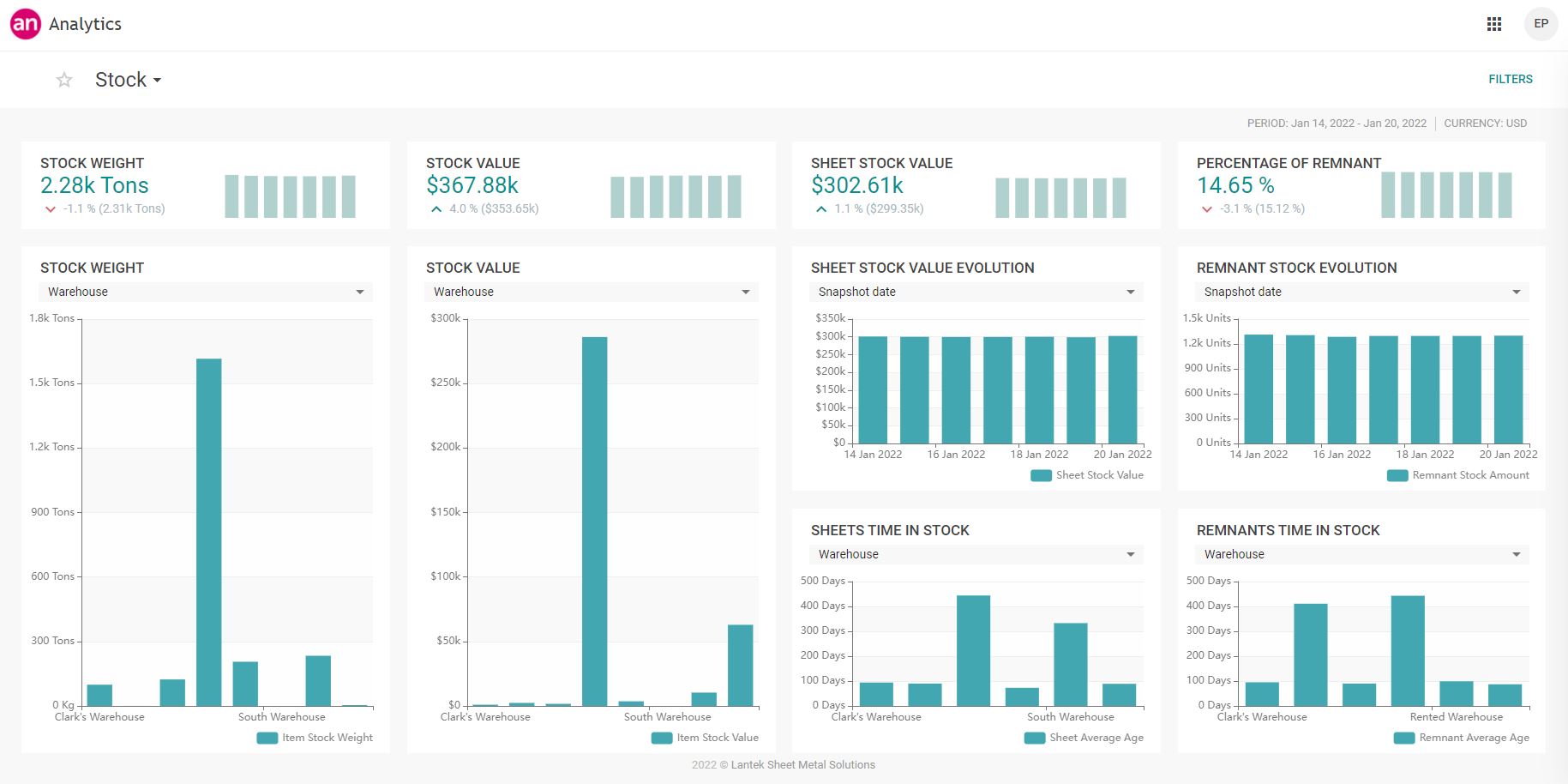
Task: Click the tallest bar in Stock Weight chart
Action: click(208, 532)
